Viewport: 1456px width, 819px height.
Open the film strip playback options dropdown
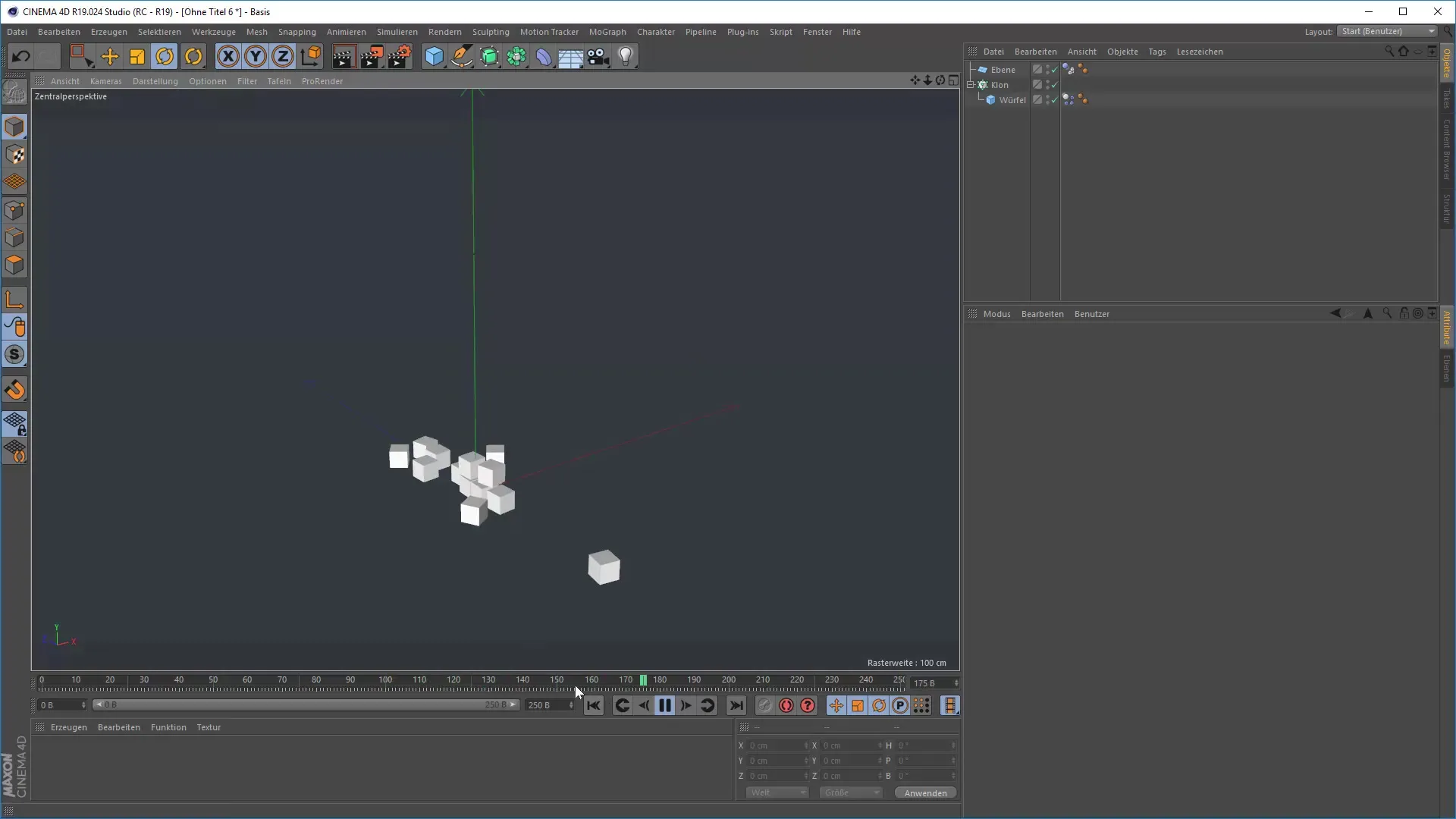(950, 706)
